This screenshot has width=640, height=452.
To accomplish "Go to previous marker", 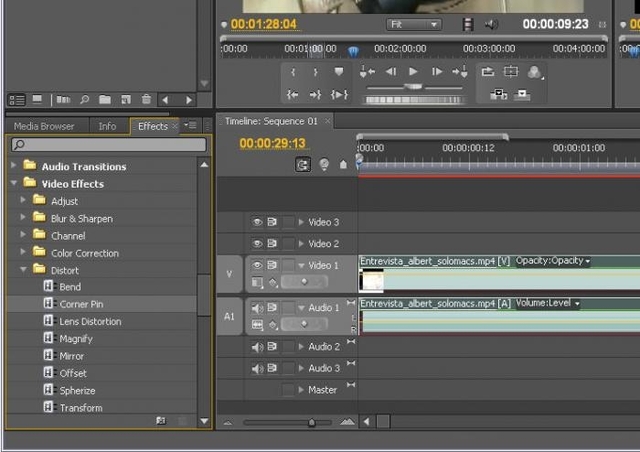I will point(367,72).
